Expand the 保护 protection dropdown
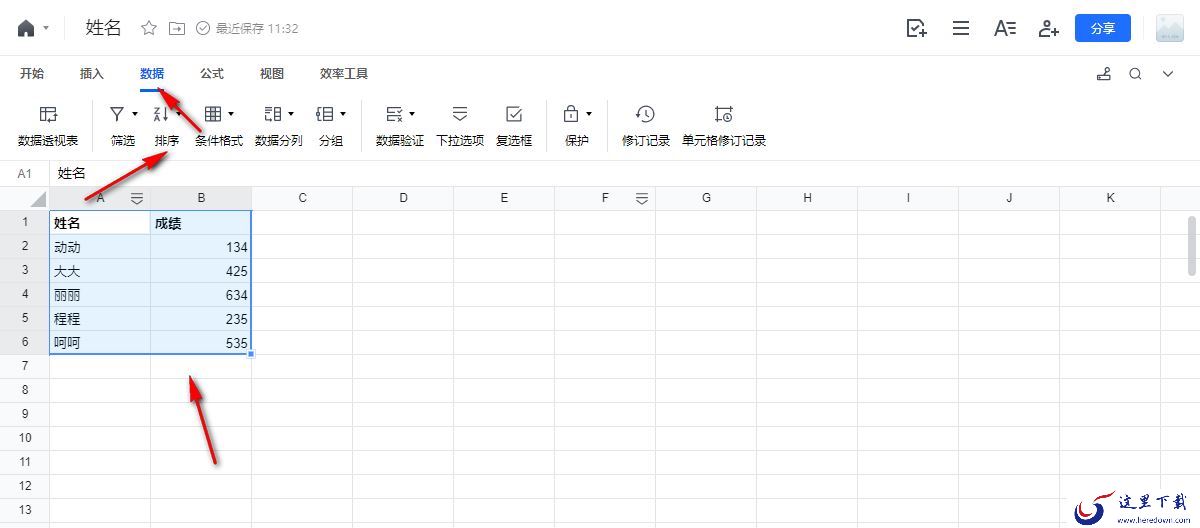This screenshot has height=528, width=1200. pyautogui.click(x=589, y=114)
